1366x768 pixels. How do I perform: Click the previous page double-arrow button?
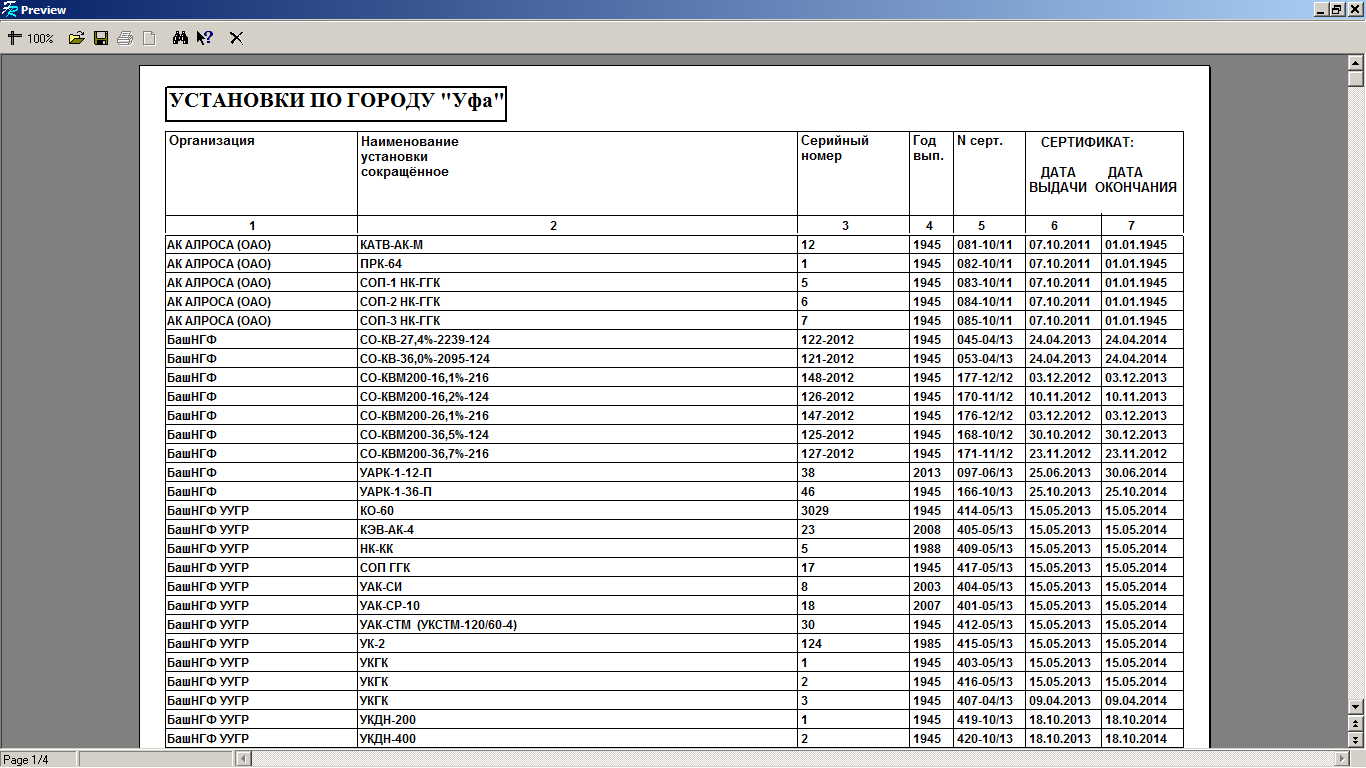point(1356,723)
